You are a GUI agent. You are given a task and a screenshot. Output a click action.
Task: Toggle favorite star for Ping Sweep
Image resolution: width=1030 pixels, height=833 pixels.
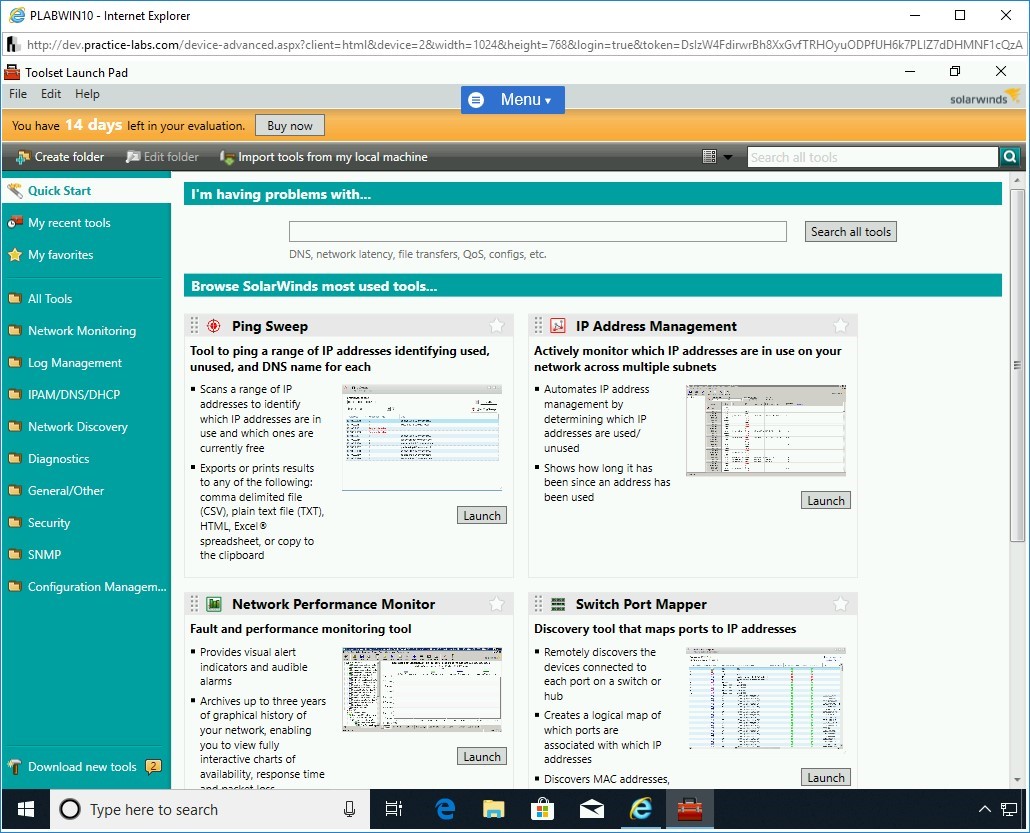click(496, 326)
